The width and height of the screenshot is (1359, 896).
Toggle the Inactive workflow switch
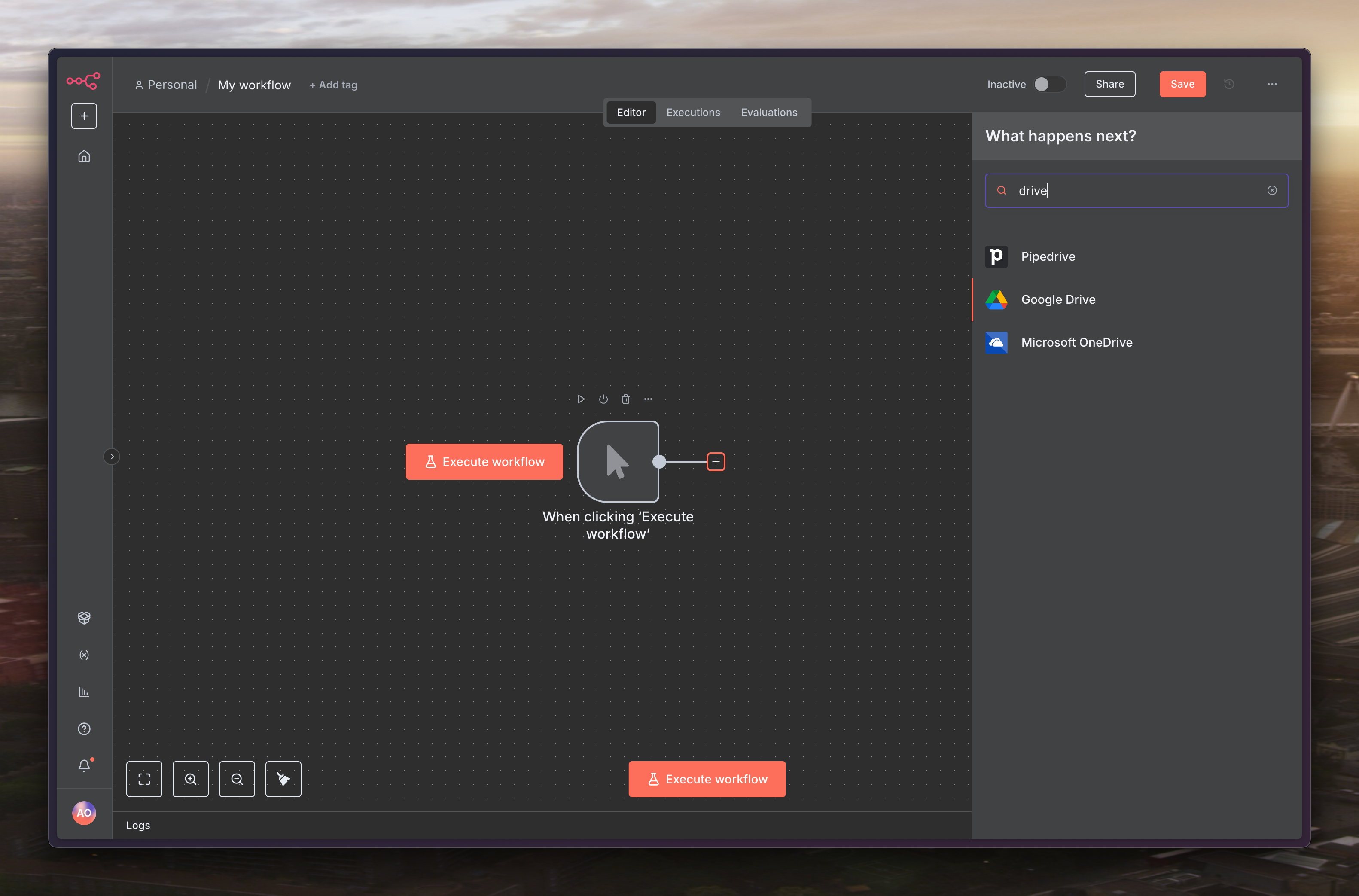(1050, 84)
